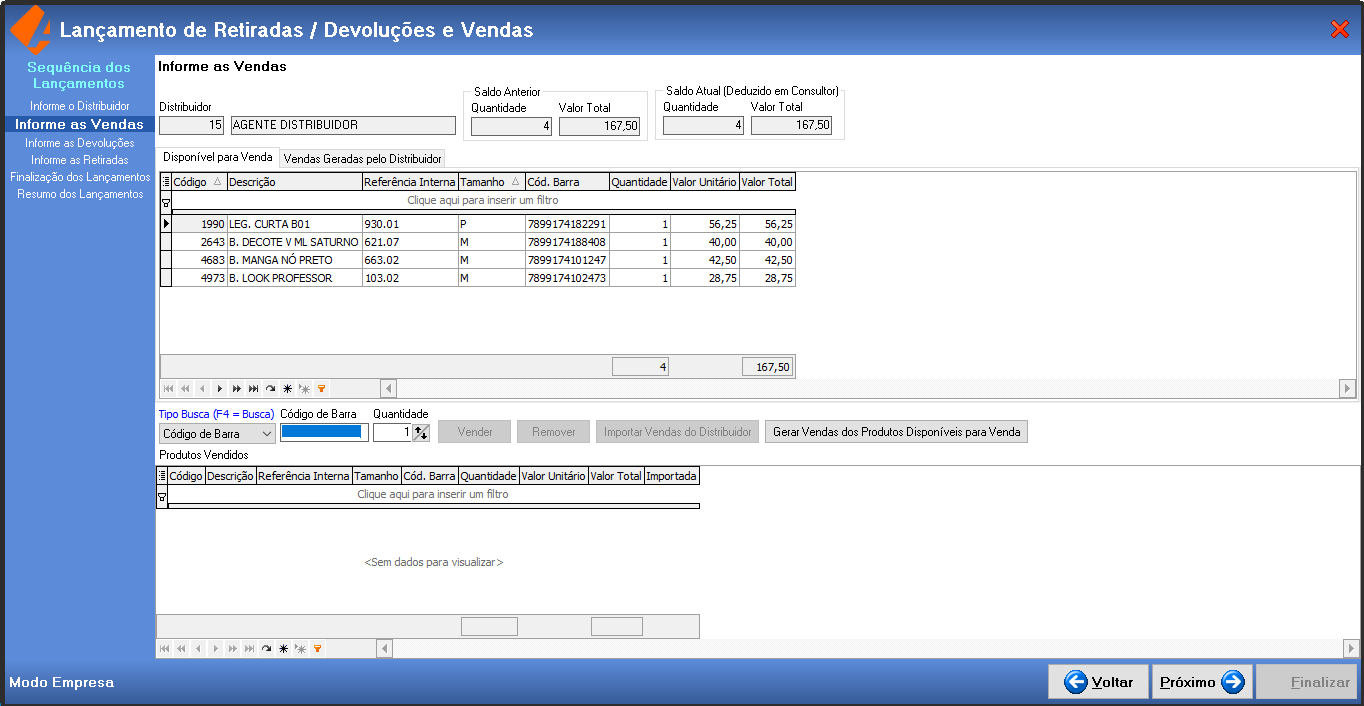The width and height of the screenshot is (1364, 706).
Task: Click the Vender button
Action: (475, 432)
